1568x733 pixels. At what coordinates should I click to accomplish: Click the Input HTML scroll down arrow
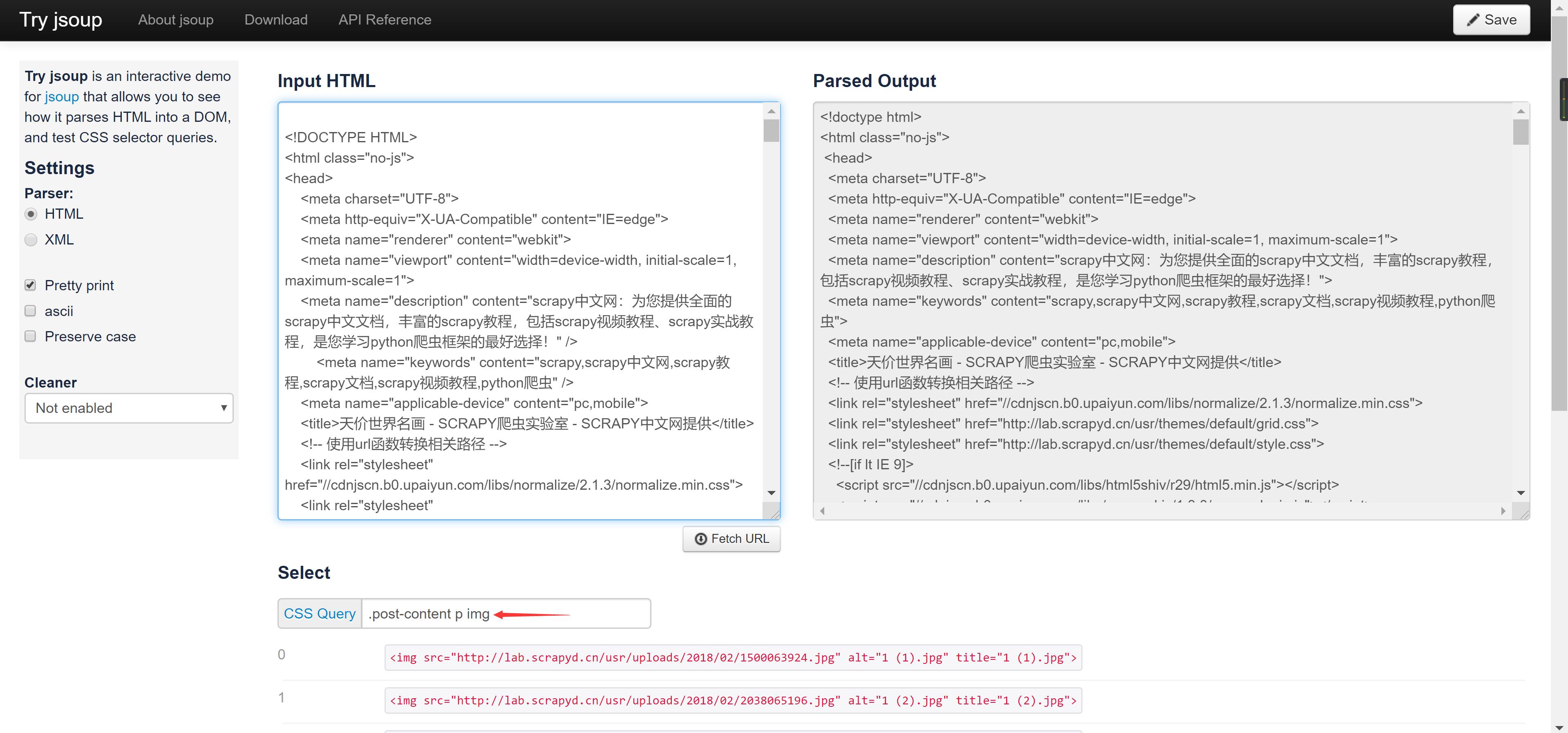[771, 493]
